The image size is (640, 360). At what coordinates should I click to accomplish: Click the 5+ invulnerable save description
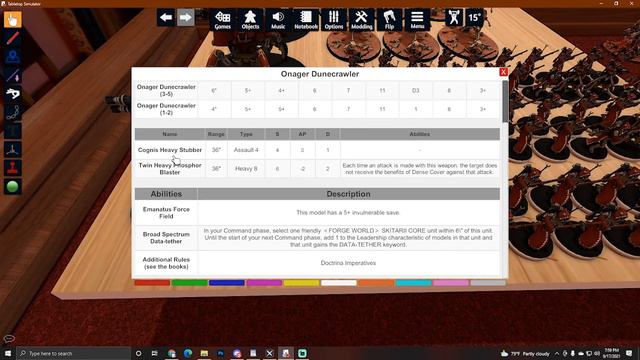click(x=348, y=213)
